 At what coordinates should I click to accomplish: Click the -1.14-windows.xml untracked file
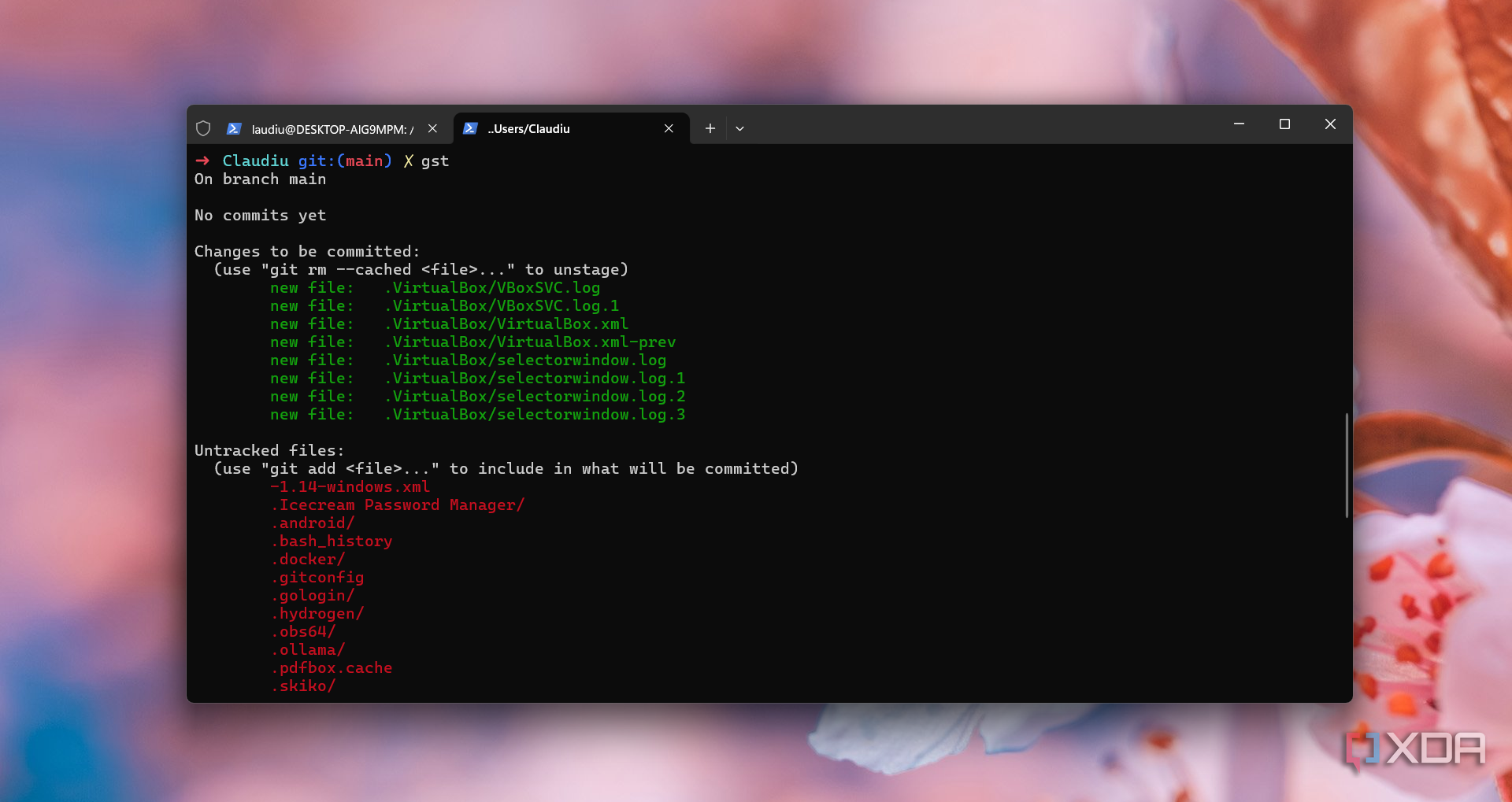[x=350, y=487]
